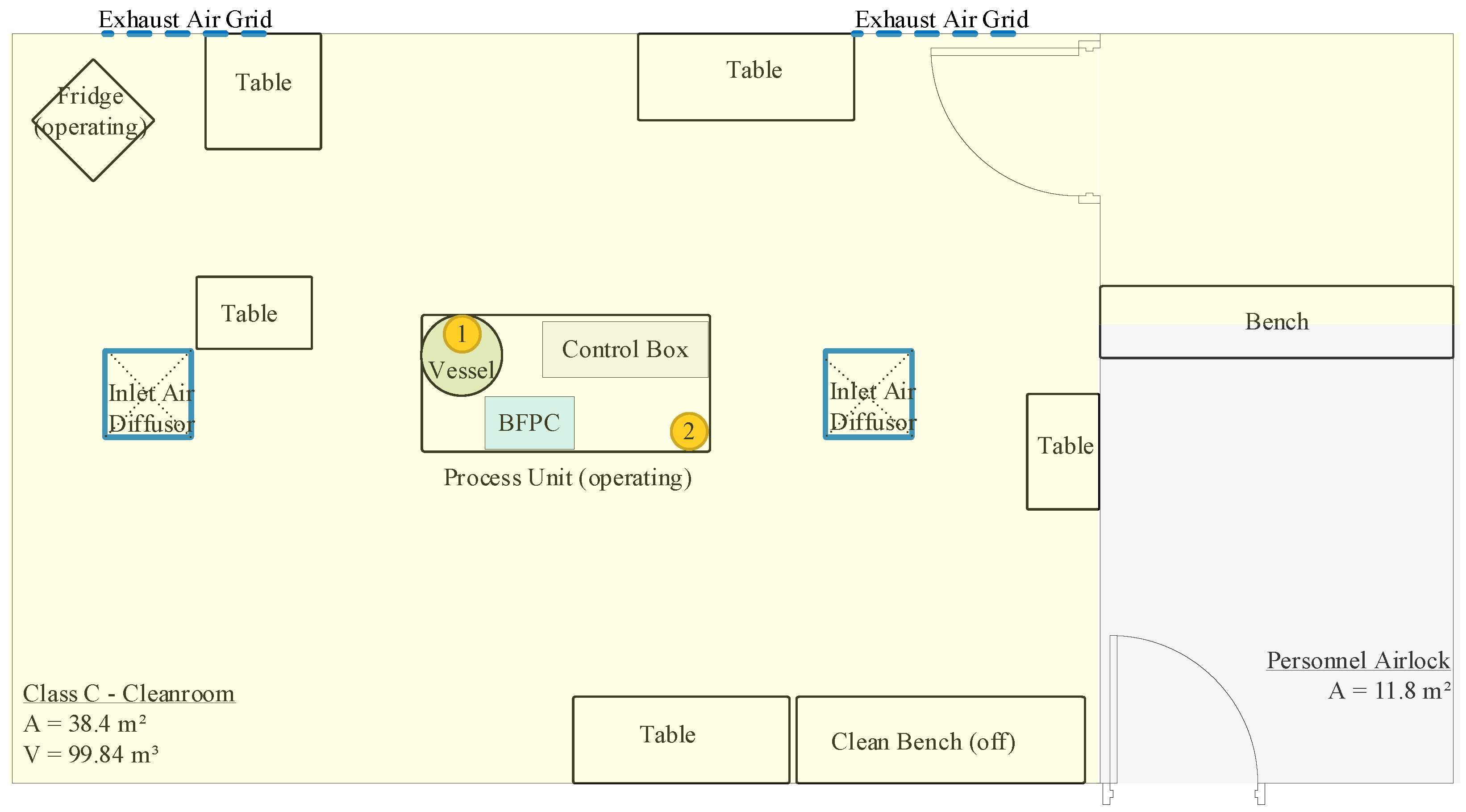The width and height of the screenshot is (1466, 812).
Task: Select the right Exhaust Air Grid dashes
Action: pyautogui.click(x=933, y=33)
